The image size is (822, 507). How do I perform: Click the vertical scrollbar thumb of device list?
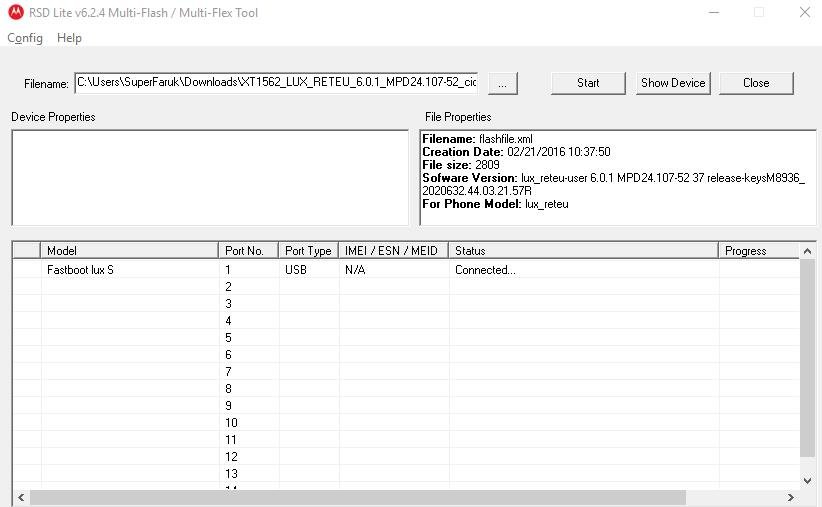807,358
